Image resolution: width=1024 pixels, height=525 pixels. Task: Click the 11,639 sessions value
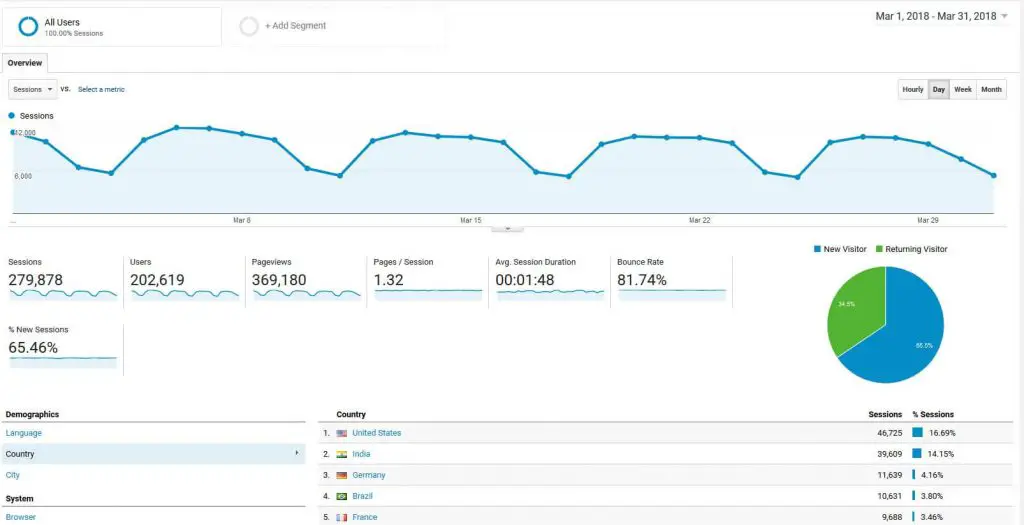point(891,475)
